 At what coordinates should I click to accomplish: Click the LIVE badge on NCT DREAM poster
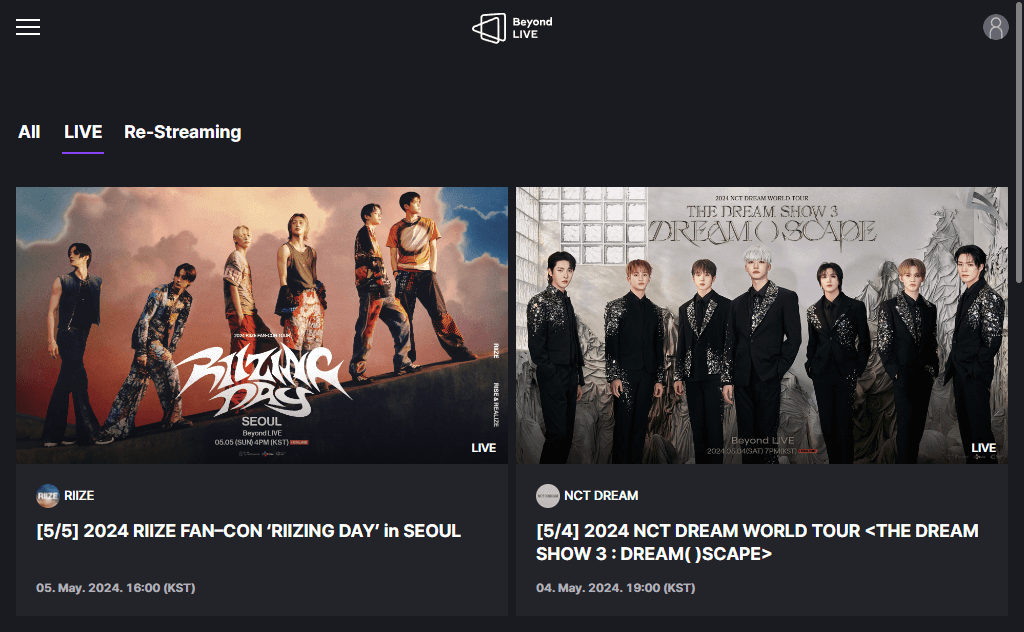(984, 448)
